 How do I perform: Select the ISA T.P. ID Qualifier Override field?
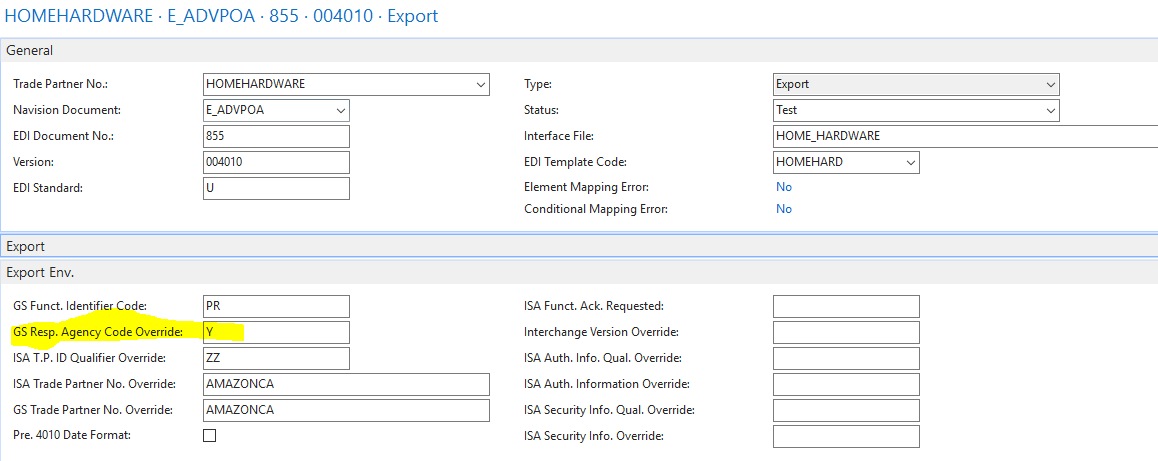276,358
